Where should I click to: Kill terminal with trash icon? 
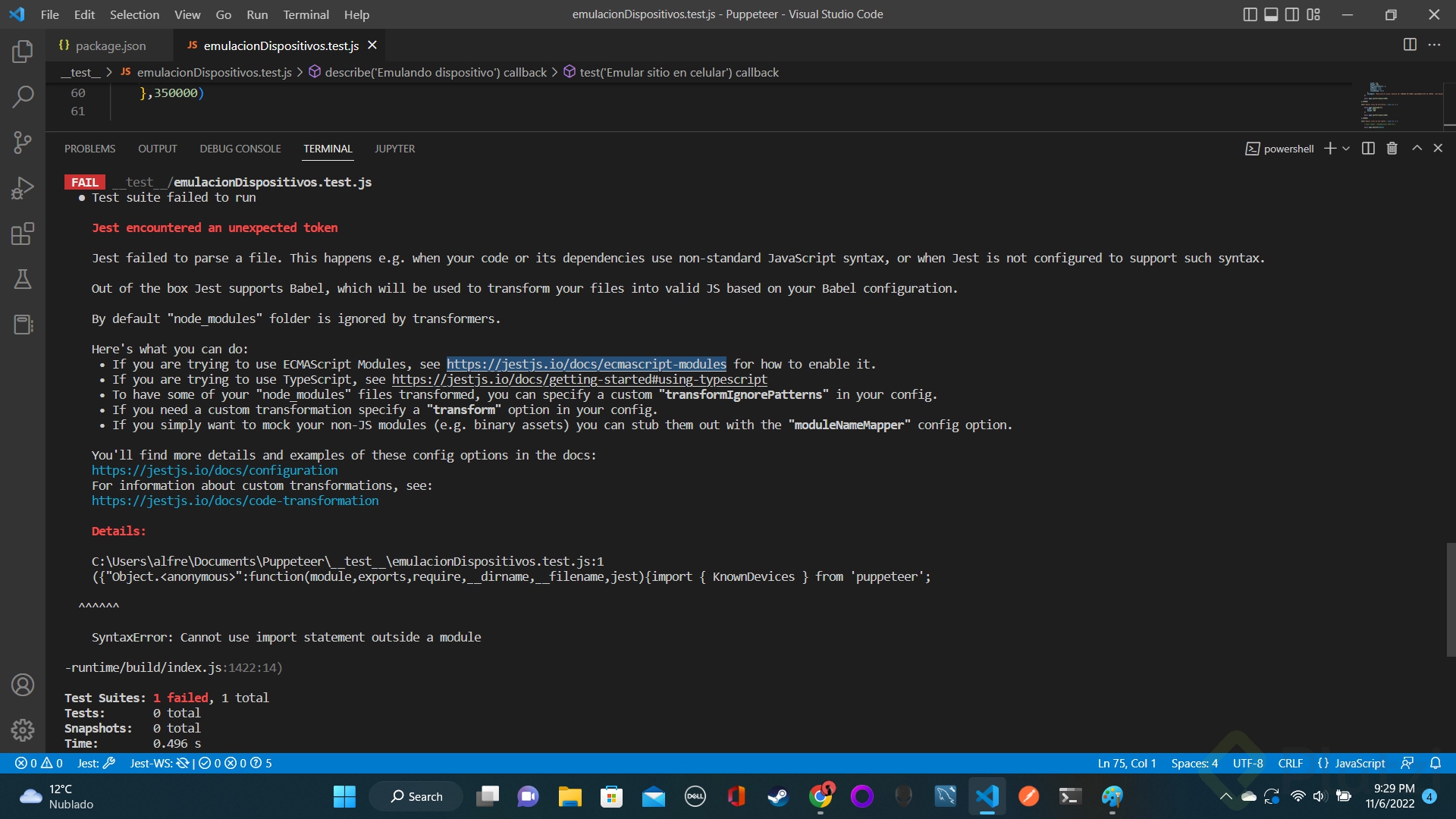pos(1392,149)
